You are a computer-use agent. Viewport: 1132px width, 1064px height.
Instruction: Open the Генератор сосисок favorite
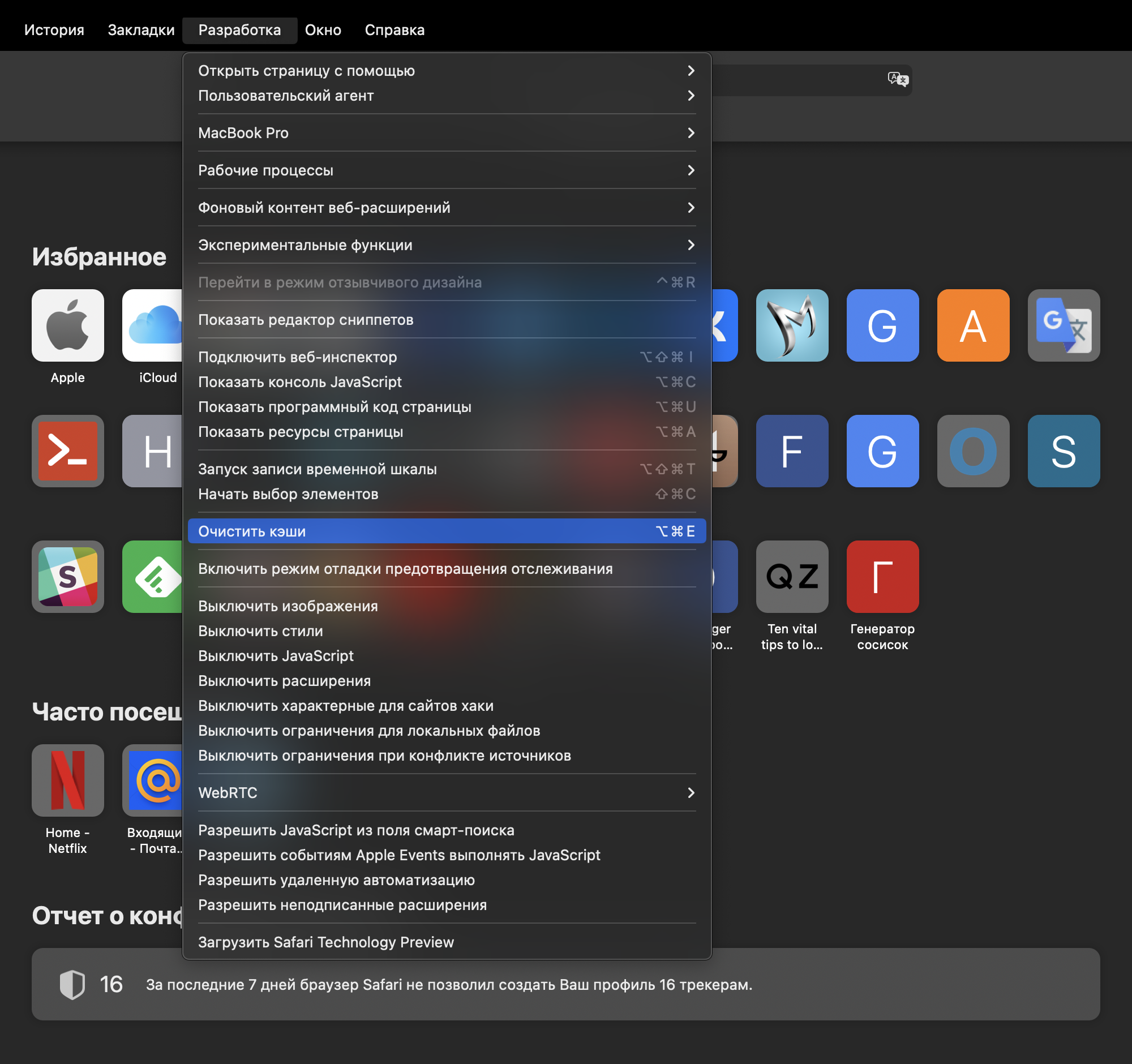point(882,577)
